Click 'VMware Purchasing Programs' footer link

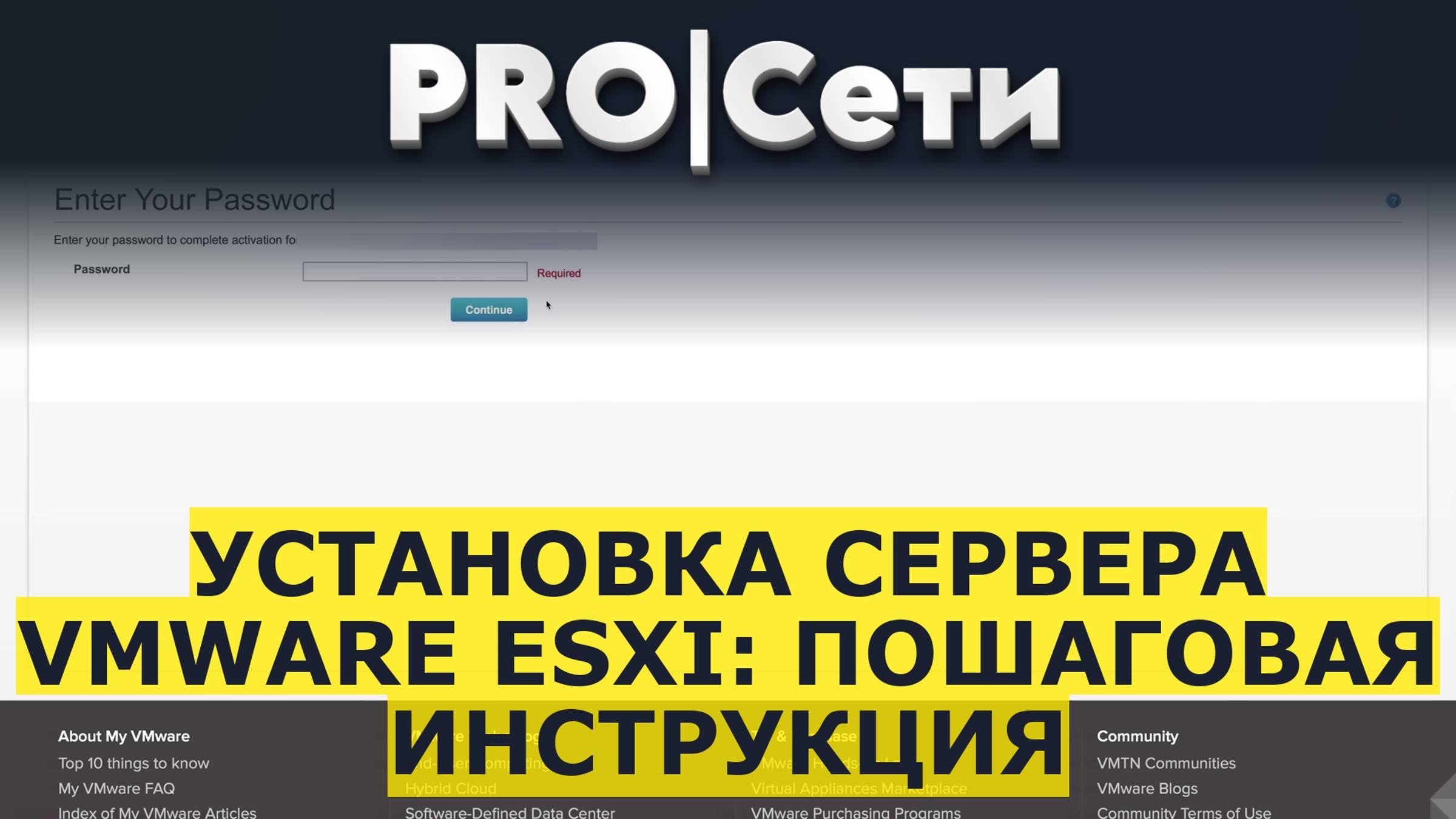(857, 811)
